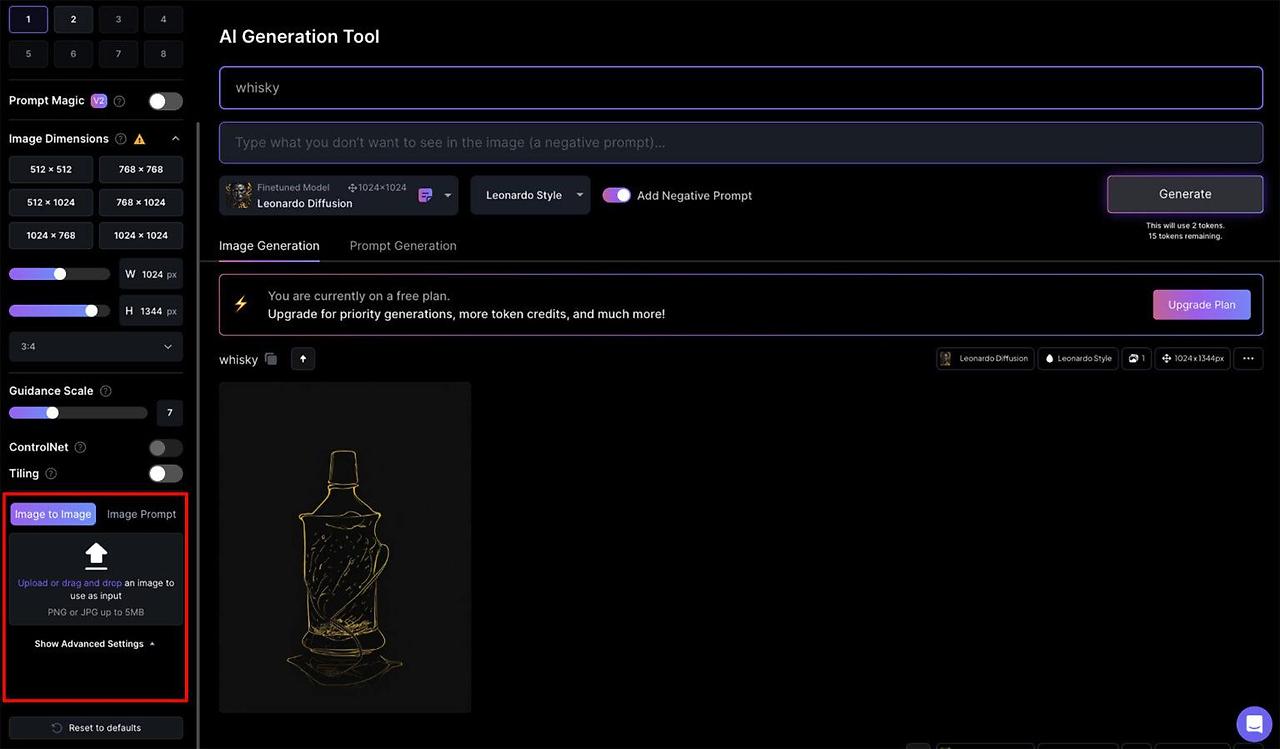Toggle the Tiling switch
1280x749 pixels.
point(166,474)
